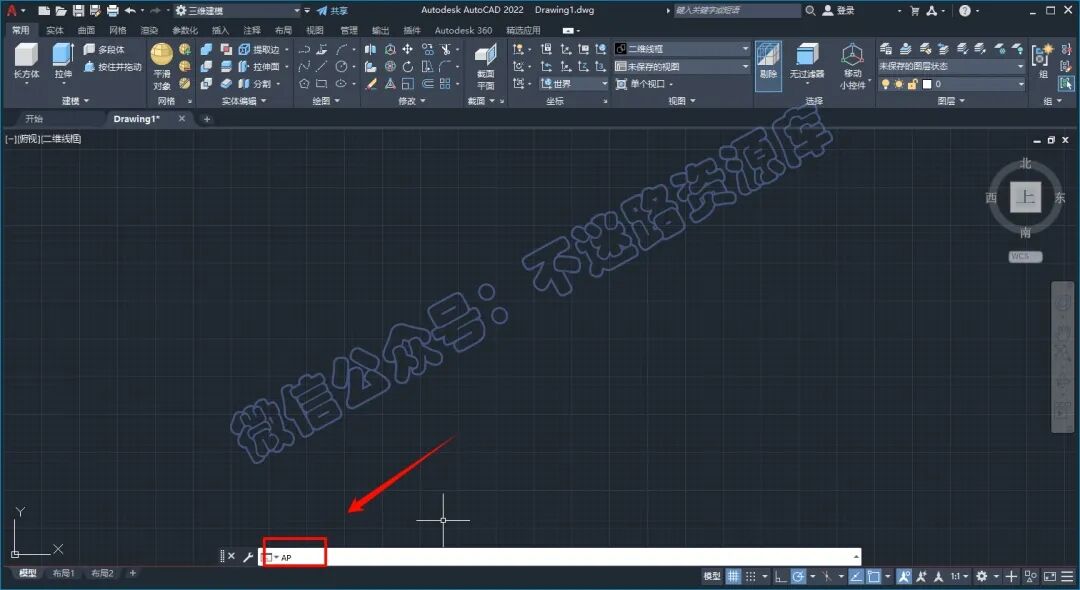The height and width of the screenshot is (590, 1080).
Task: Click the save icon in quick access toolbar
Action: click(x=78, y=10)
